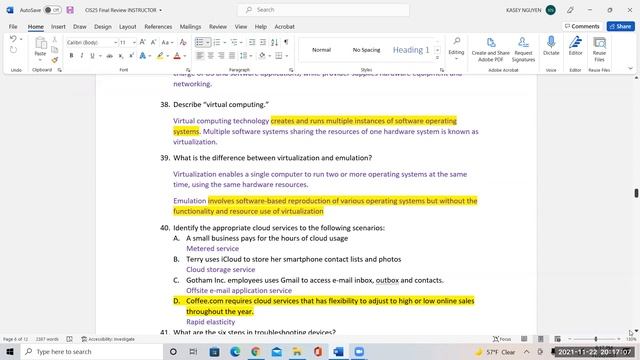Open the Editing dropdown
Screen dimensions: 640x360
tap(456, 49)
